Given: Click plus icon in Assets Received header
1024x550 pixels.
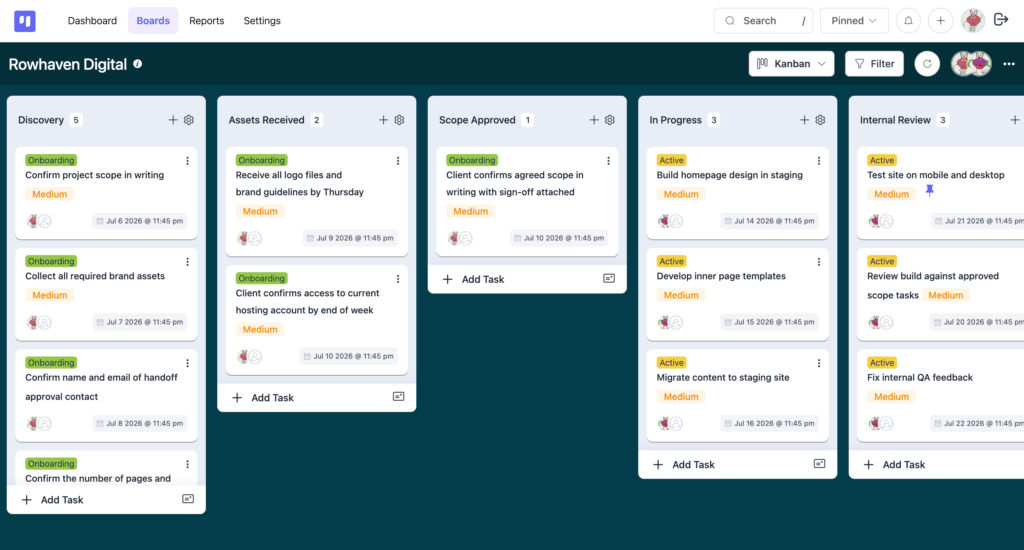Looking at the screenshot, I should tap(383, 120).
